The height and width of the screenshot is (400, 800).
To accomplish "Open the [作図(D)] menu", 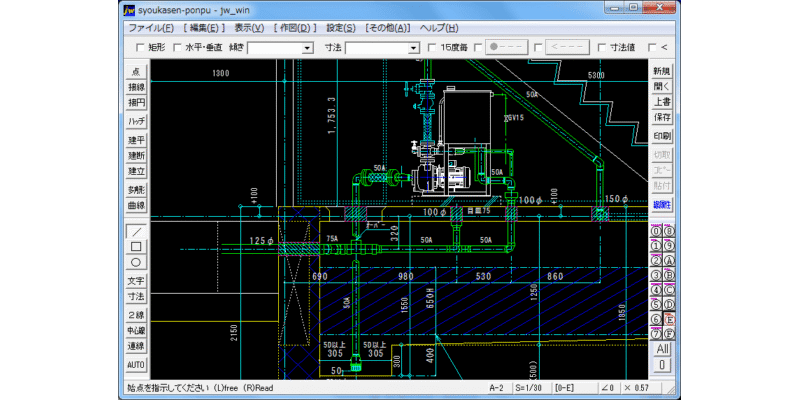I will (295, 28).
